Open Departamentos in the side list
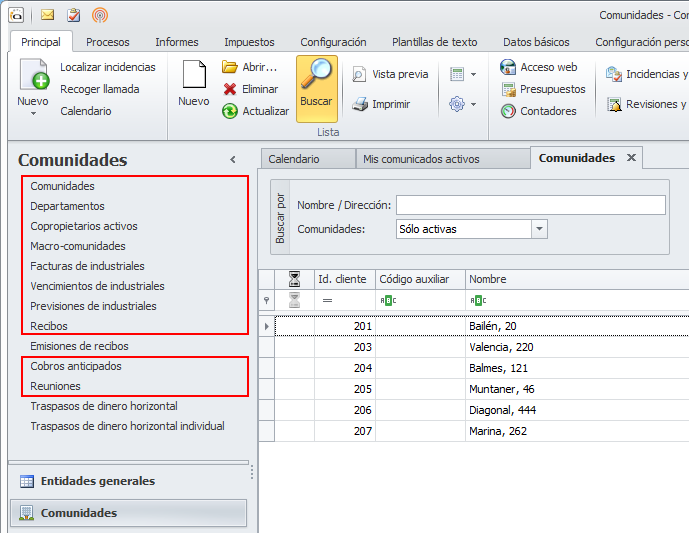The width and height of the screenshot is (689, 533). 67,206
